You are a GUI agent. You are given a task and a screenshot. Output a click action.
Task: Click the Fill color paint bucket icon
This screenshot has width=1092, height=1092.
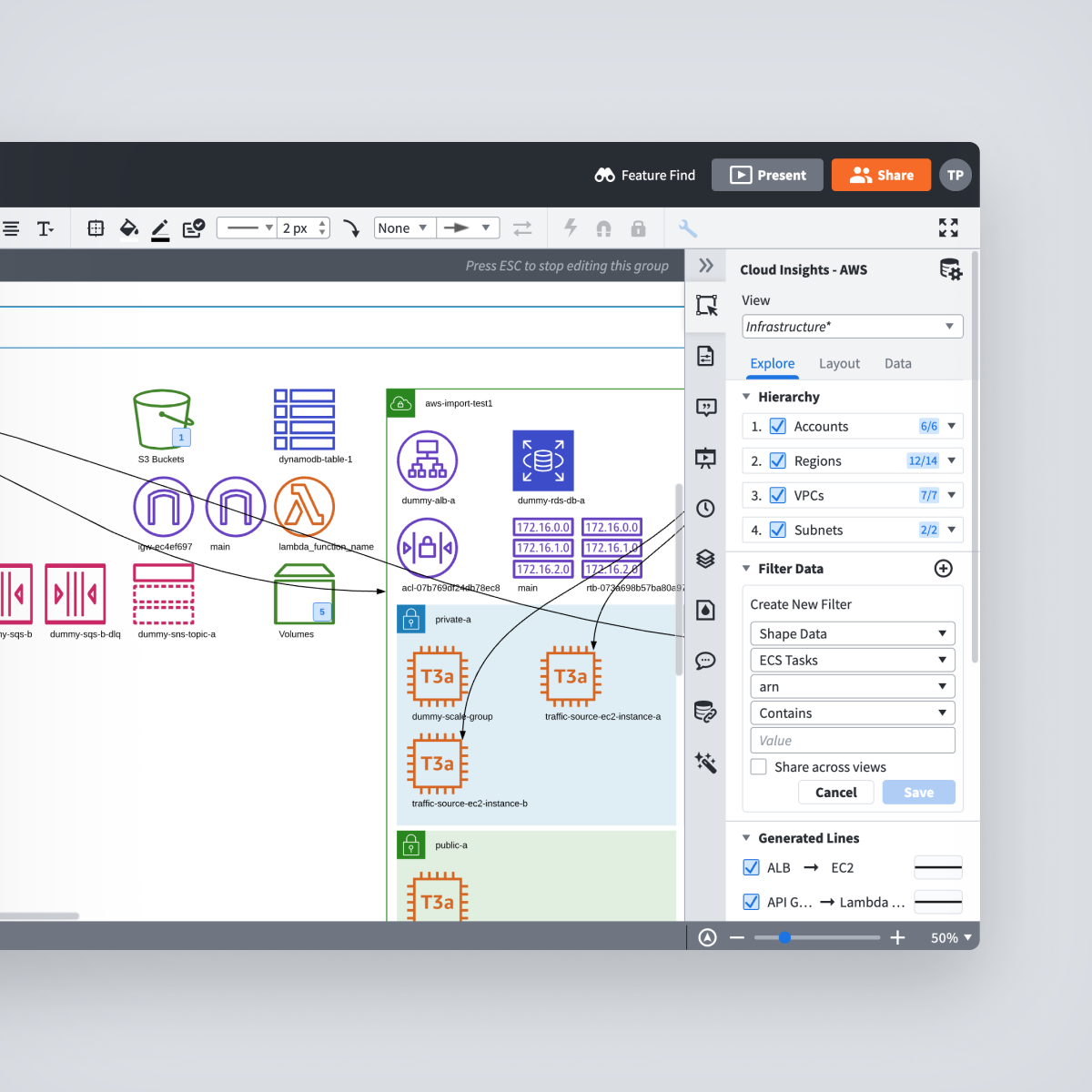[128, 227]
